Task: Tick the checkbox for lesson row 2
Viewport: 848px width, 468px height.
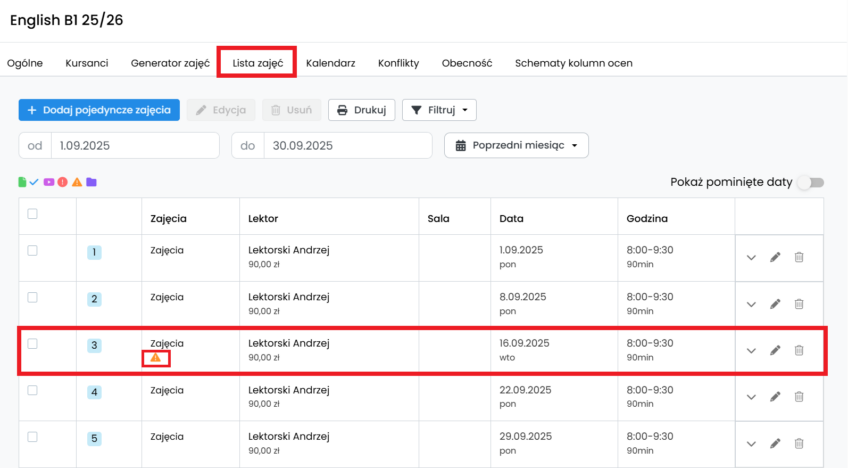Action: point(33,297)
